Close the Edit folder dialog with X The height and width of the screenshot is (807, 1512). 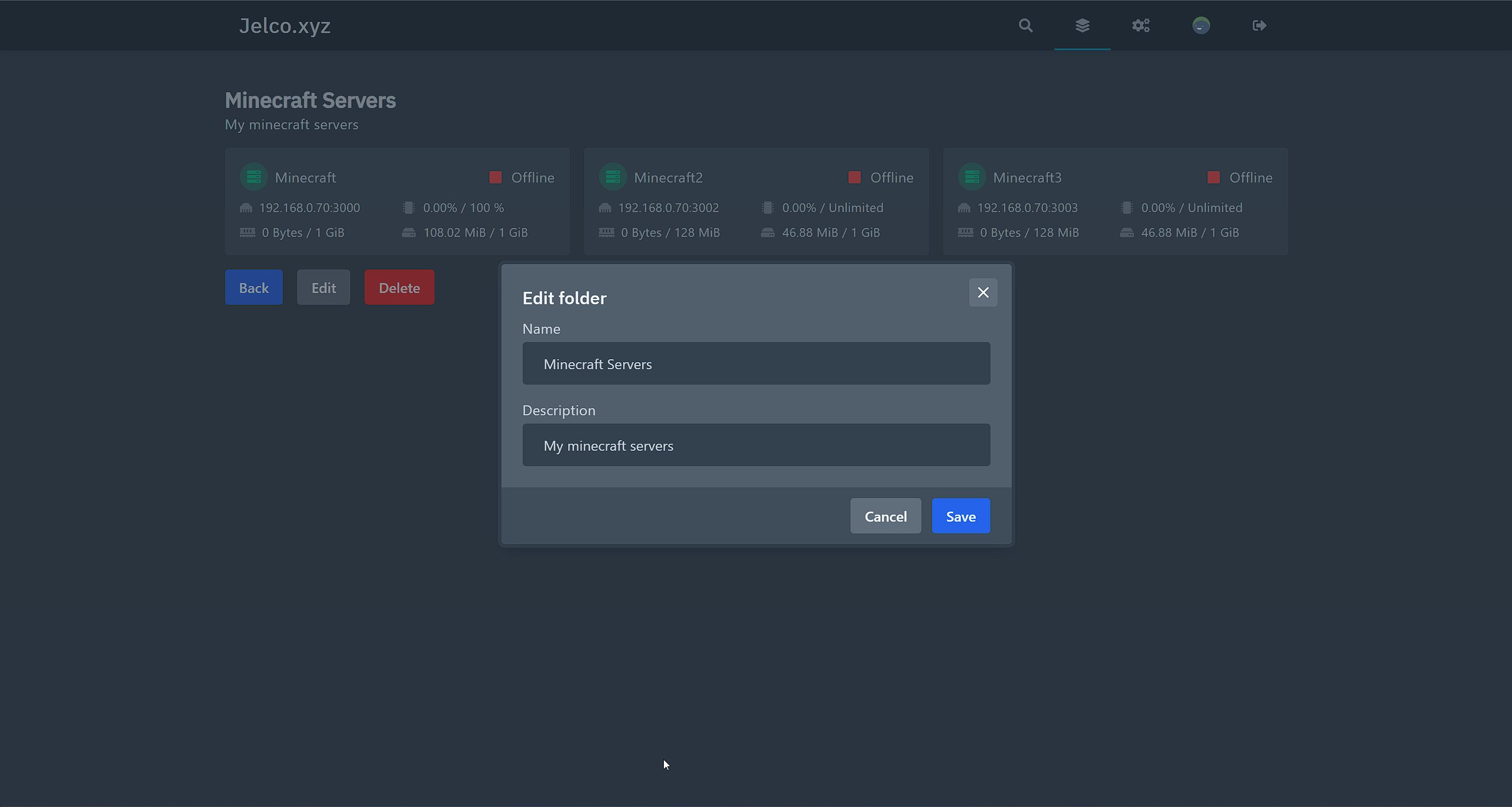pyautogui.click(x=983, y=292)
